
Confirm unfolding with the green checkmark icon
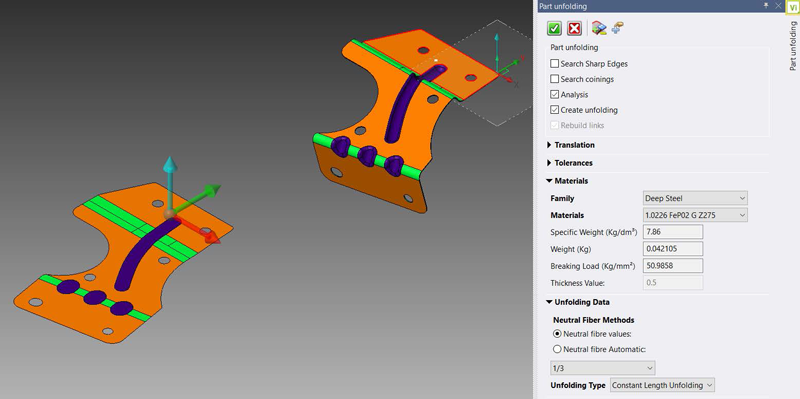554,28
